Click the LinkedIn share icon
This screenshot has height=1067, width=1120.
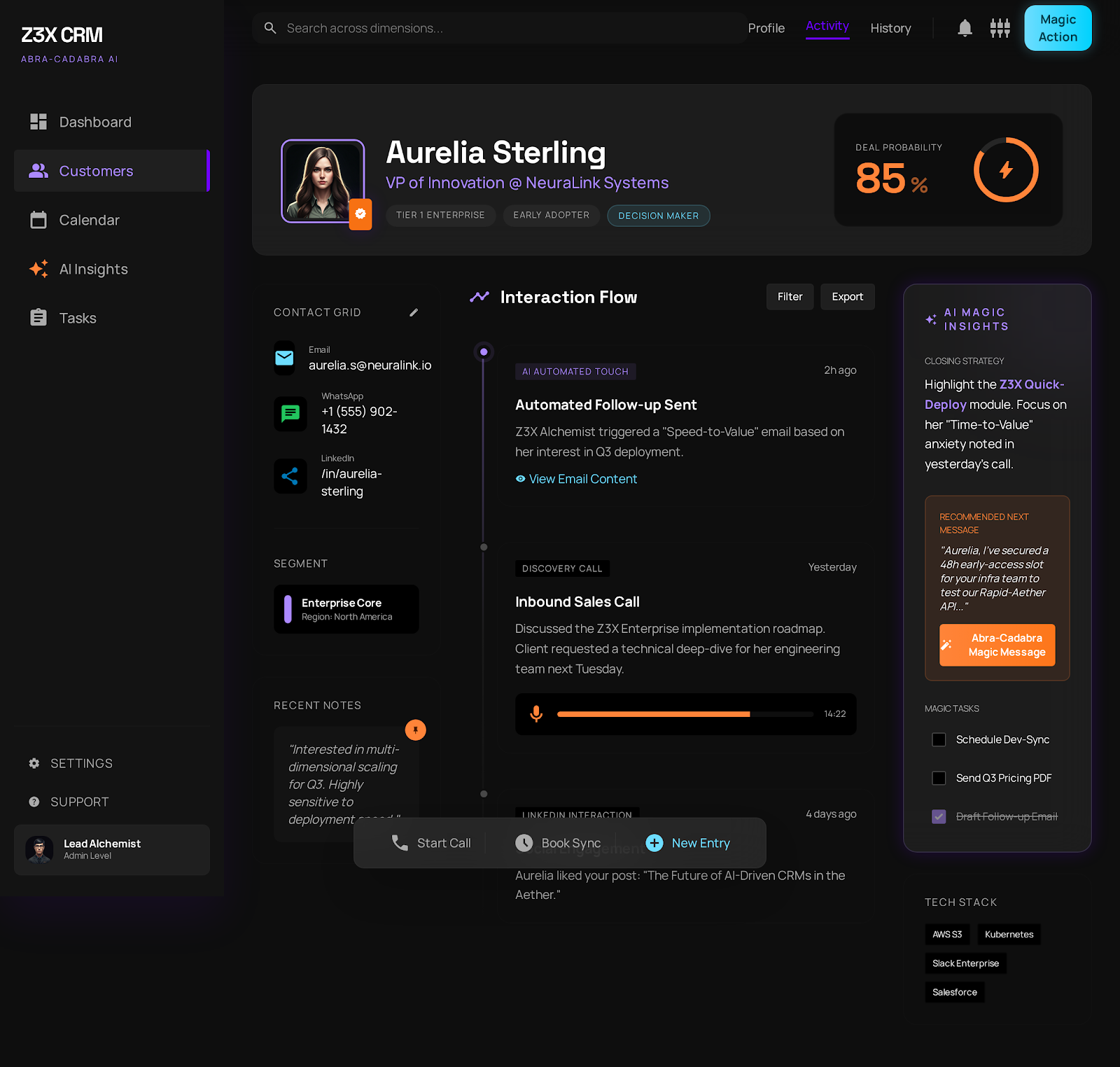pyautogui.click(x=290, y=476)
